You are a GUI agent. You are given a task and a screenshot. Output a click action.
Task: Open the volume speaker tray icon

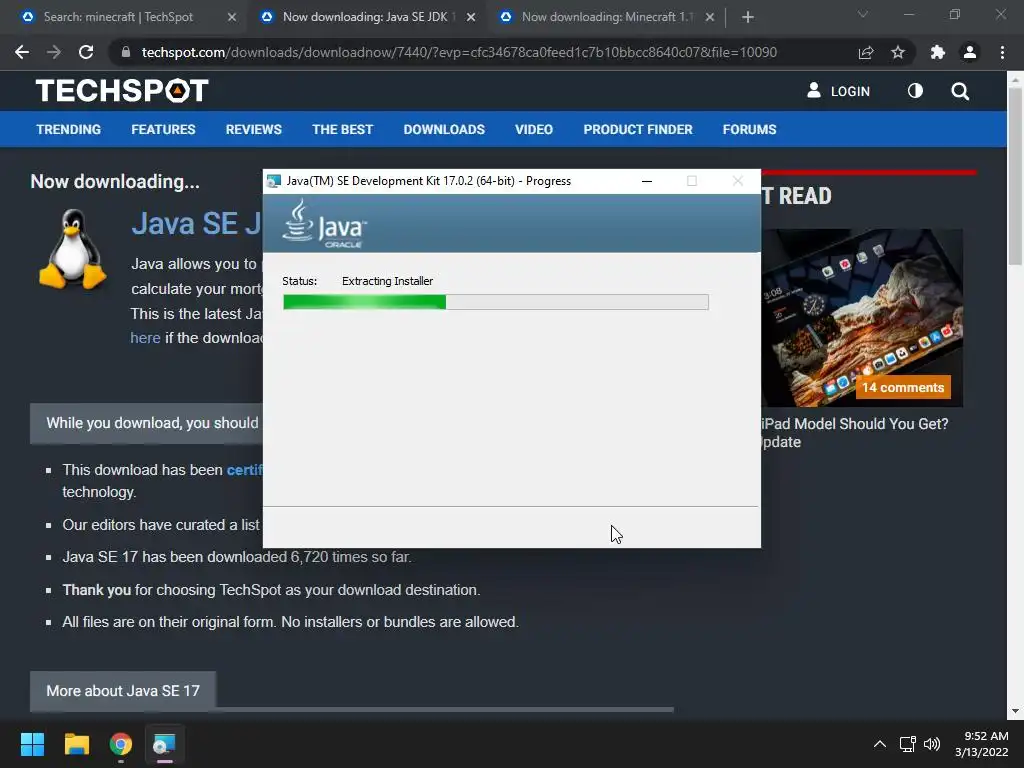(932, 744)
